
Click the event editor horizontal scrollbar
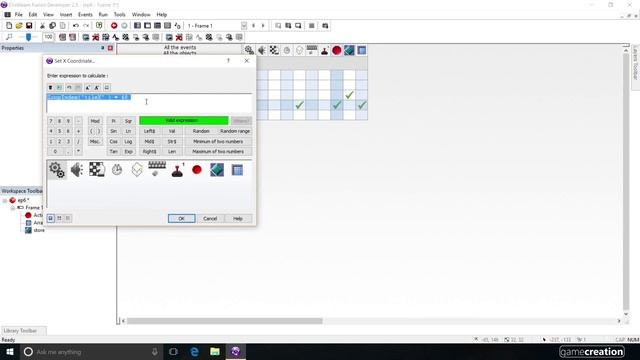pos(224,321)
